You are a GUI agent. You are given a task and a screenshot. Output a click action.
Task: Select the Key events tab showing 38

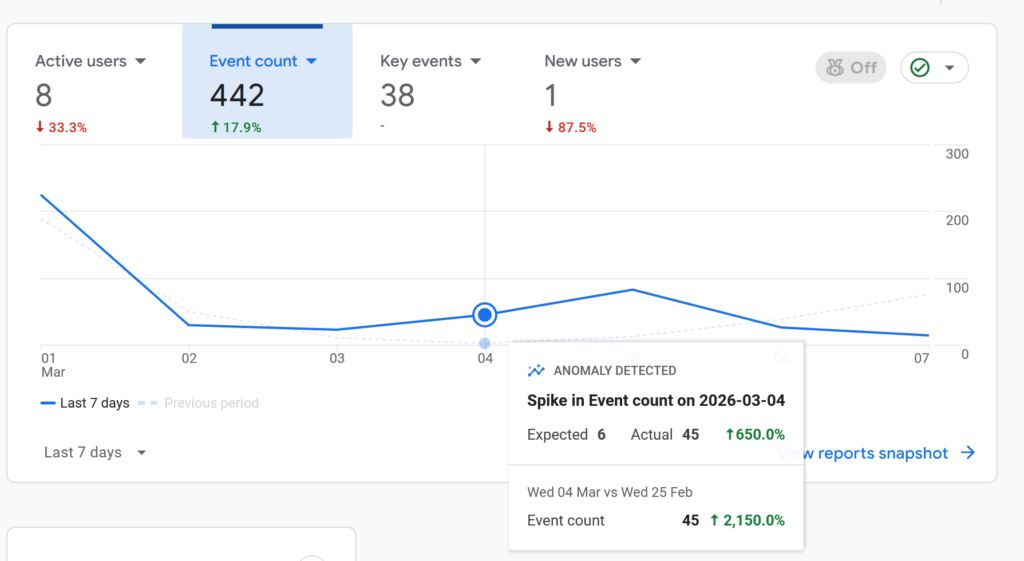tap(430, 80)
